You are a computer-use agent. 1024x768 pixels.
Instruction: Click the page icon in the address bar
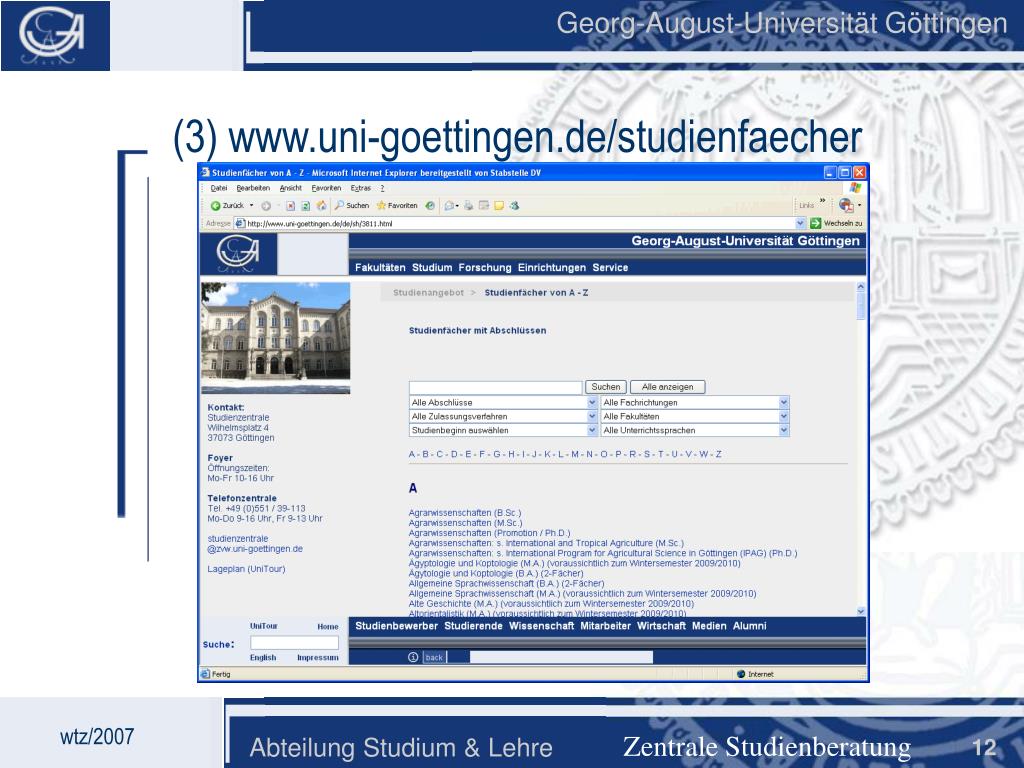[240, 223]
